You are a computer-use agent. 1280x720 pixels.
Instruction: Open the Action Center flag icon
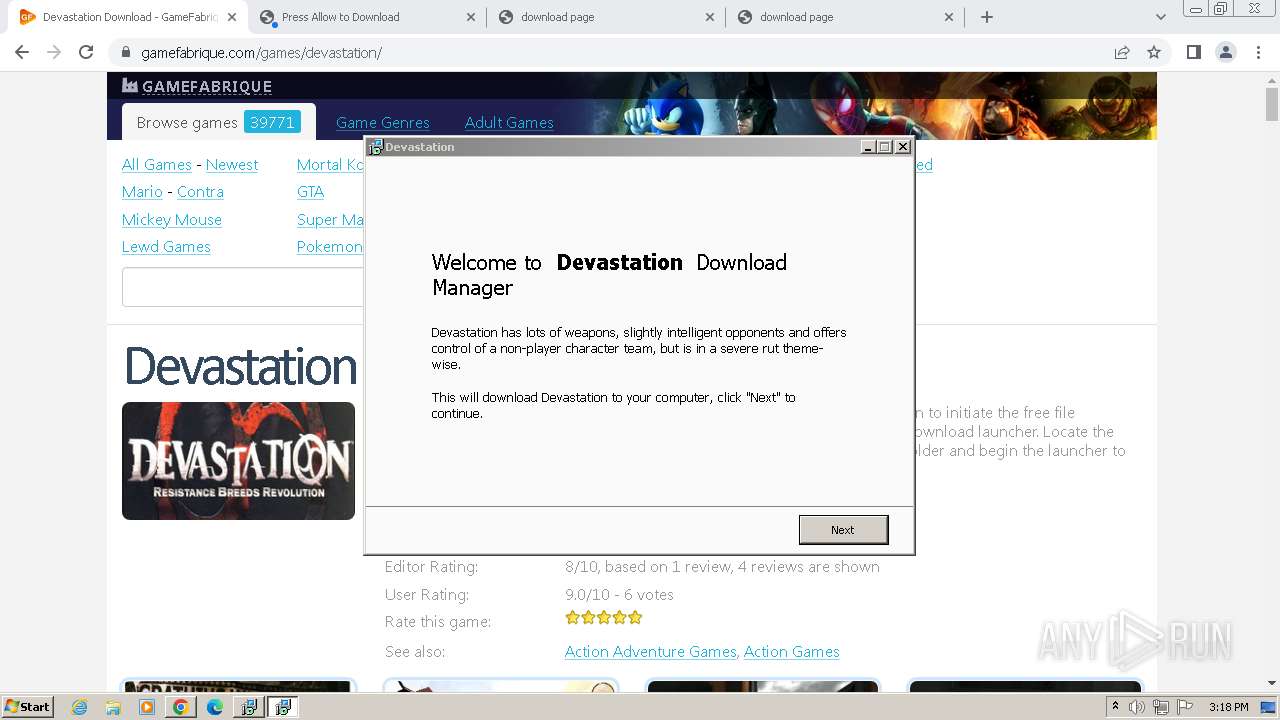point(1184,707)
